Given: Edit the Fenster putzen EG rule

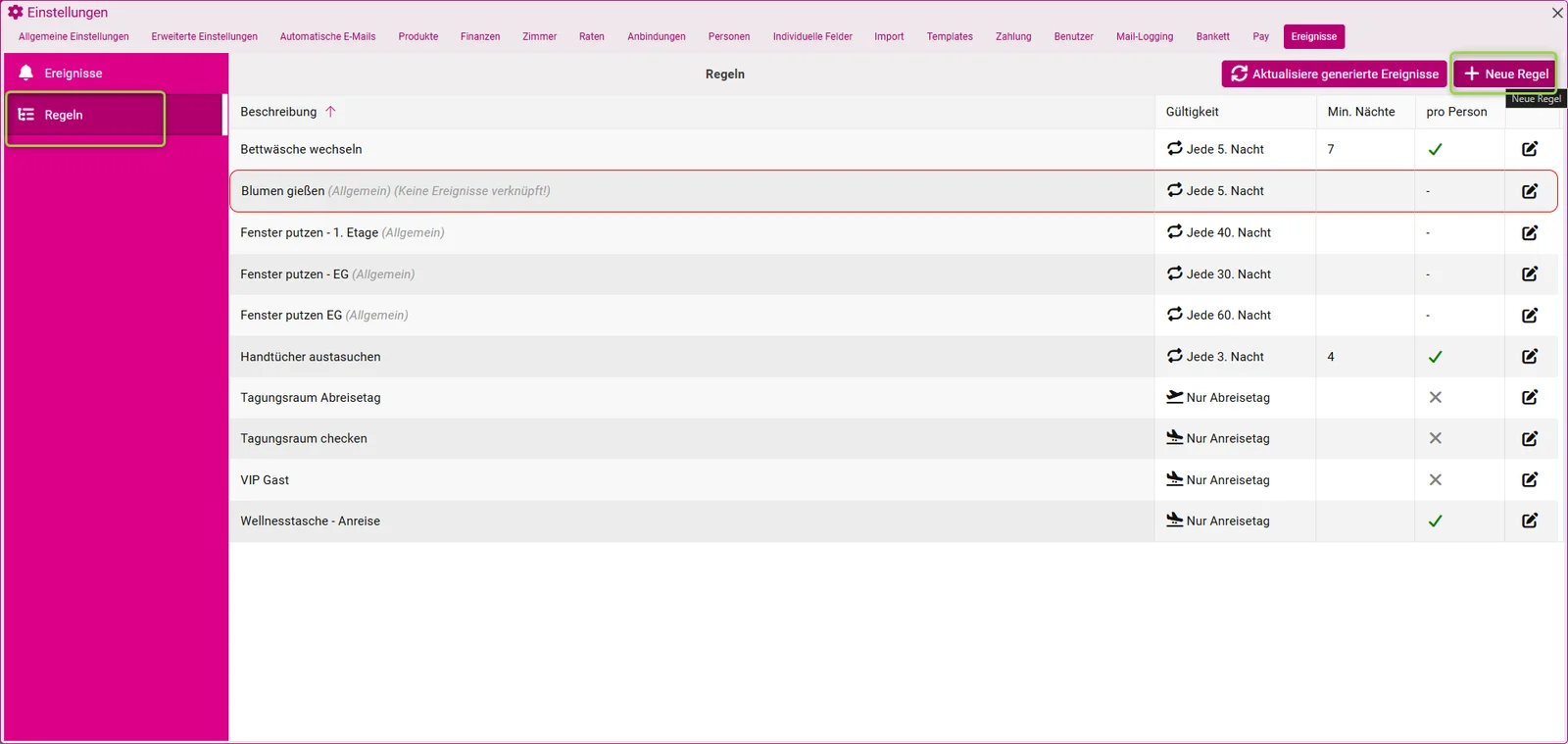Looking at the screenshot, I should [x=1529, y=315].
